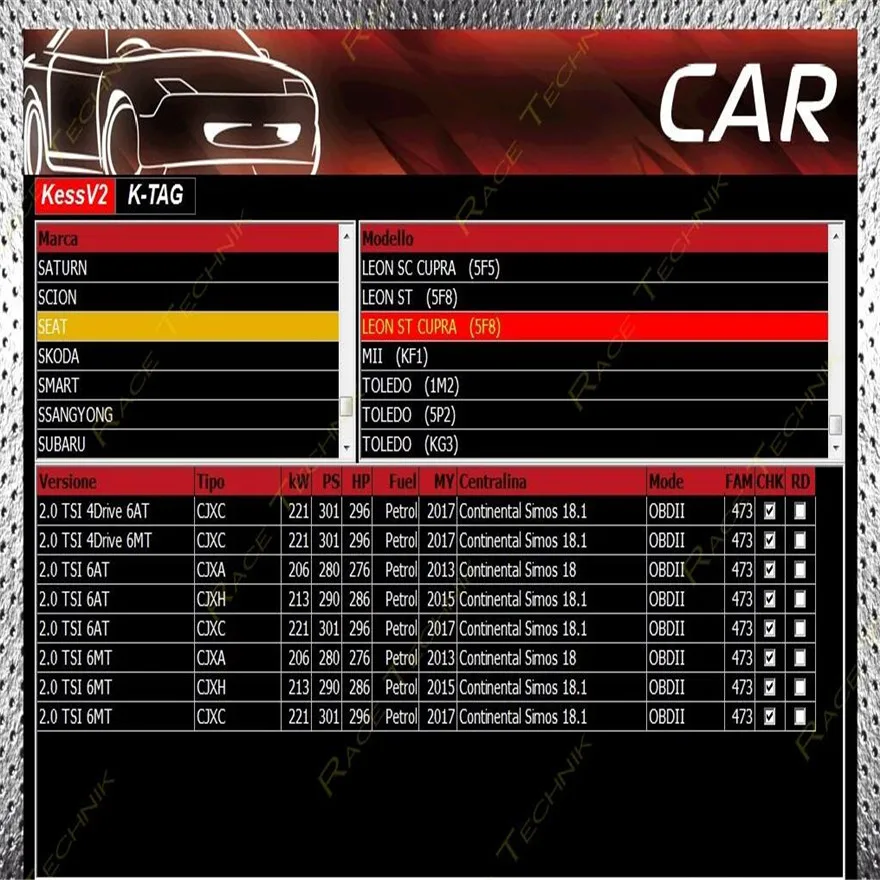Image resolution: width=880 pixels, height=880 pixels.
Task: Click the Modello list scrollbar thumb
Action: pos(836,424)
